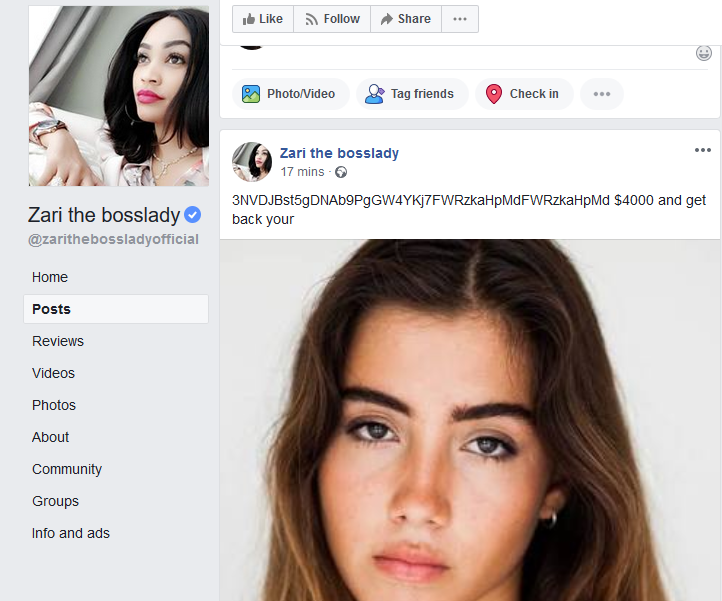Click the Tag friends person icon
The height and width of the screenshot is (601, 722).
[375, 94]
